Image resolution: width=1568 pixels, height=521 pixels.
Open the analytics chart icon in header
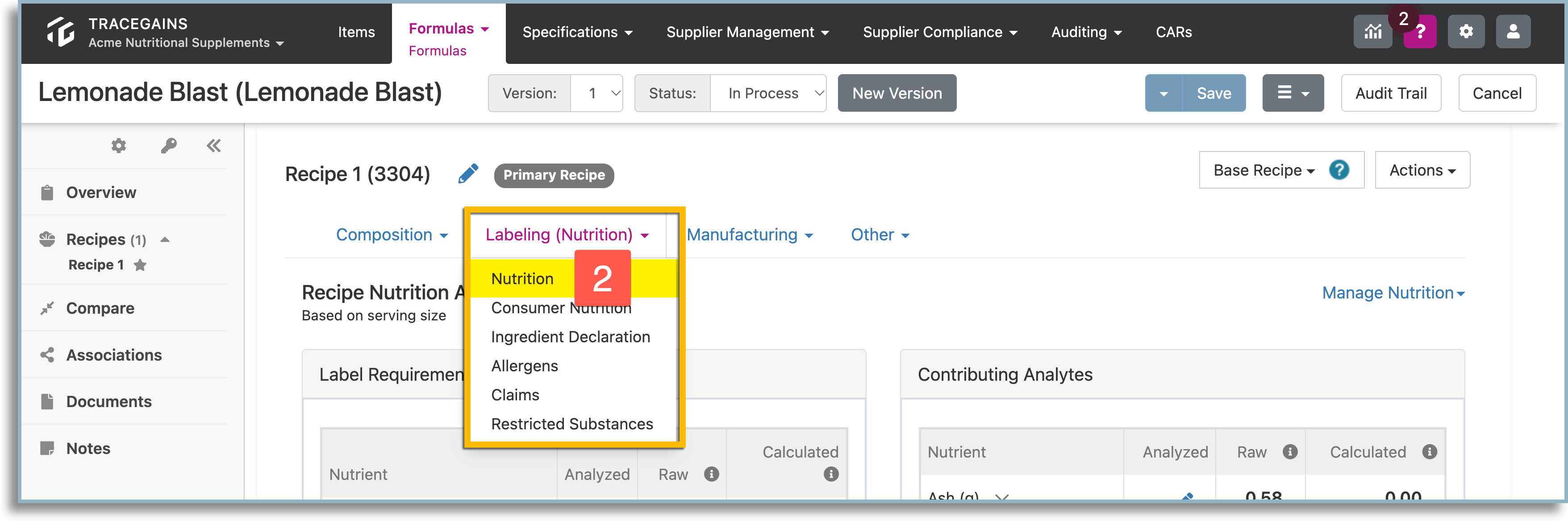[1372, 32]
